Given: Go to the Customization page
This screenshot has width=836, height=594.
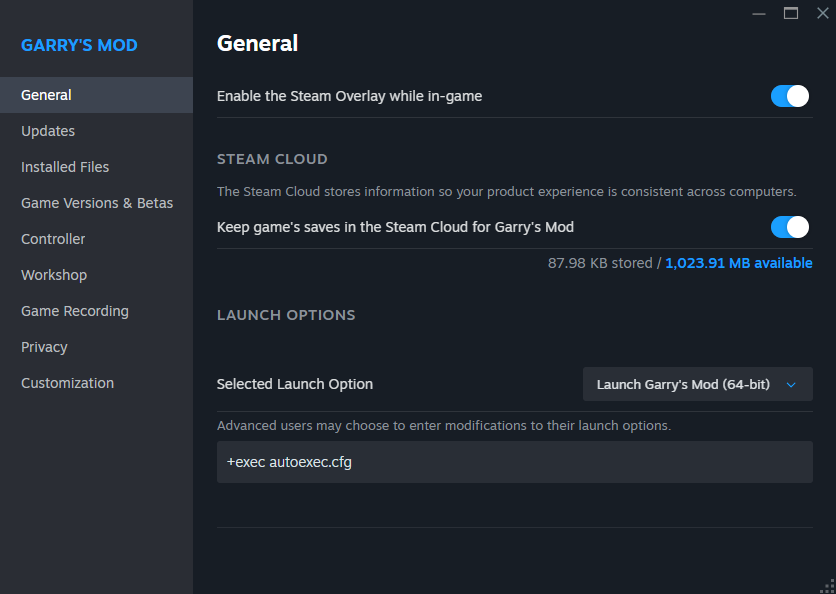Looking at the screenshot, I should coord(67,383).
